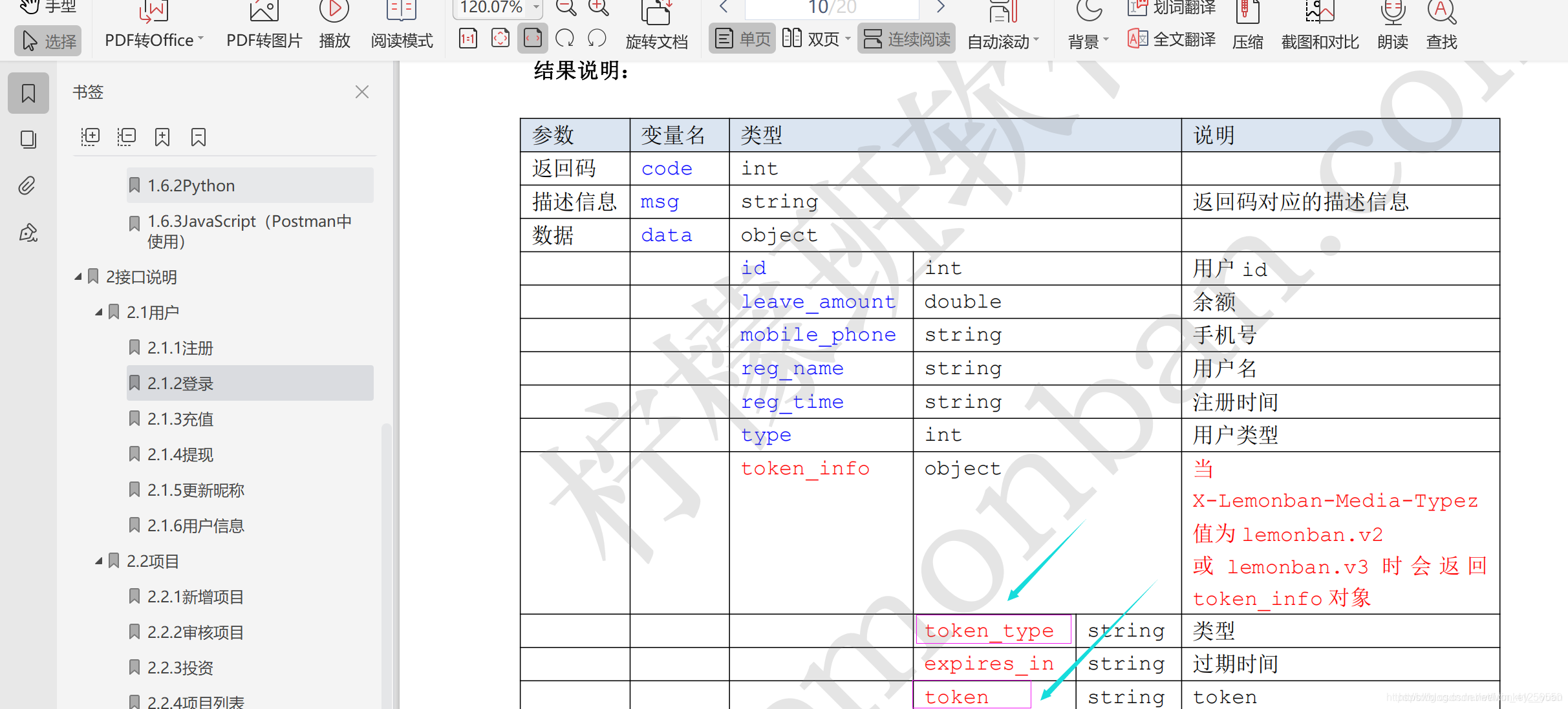Image resolution: width=1568 pixels, height=709 pixels.
Task: Go to previous page with the left arrow
Action: point(724,7)
